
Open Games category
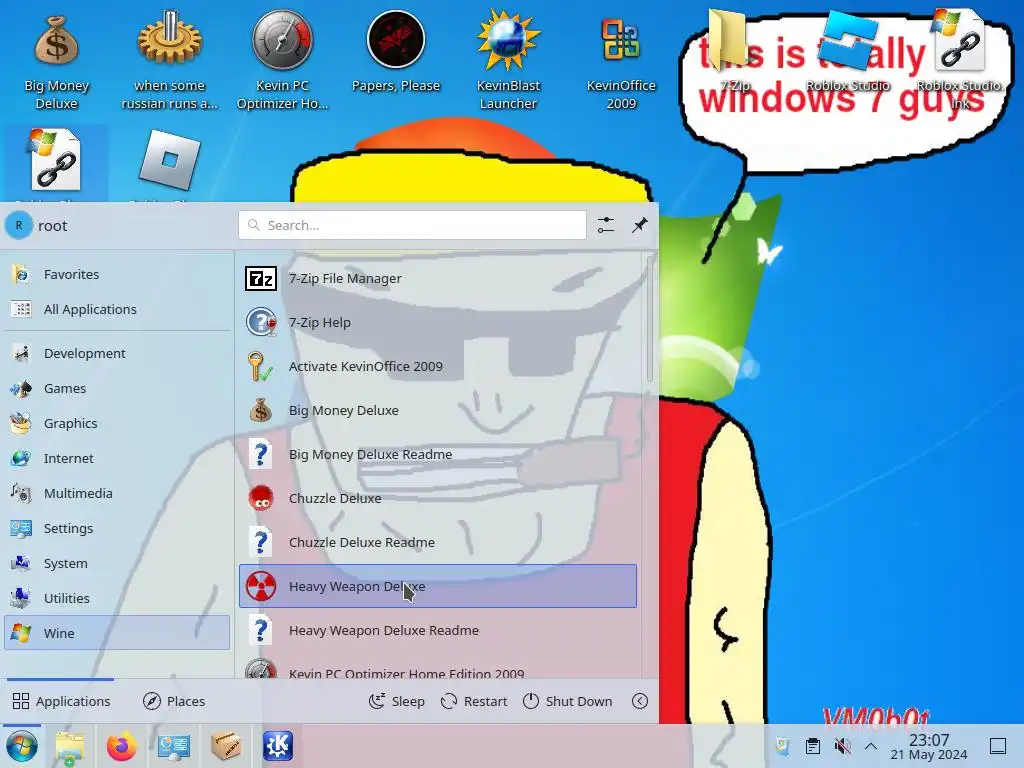coord(117,388)
